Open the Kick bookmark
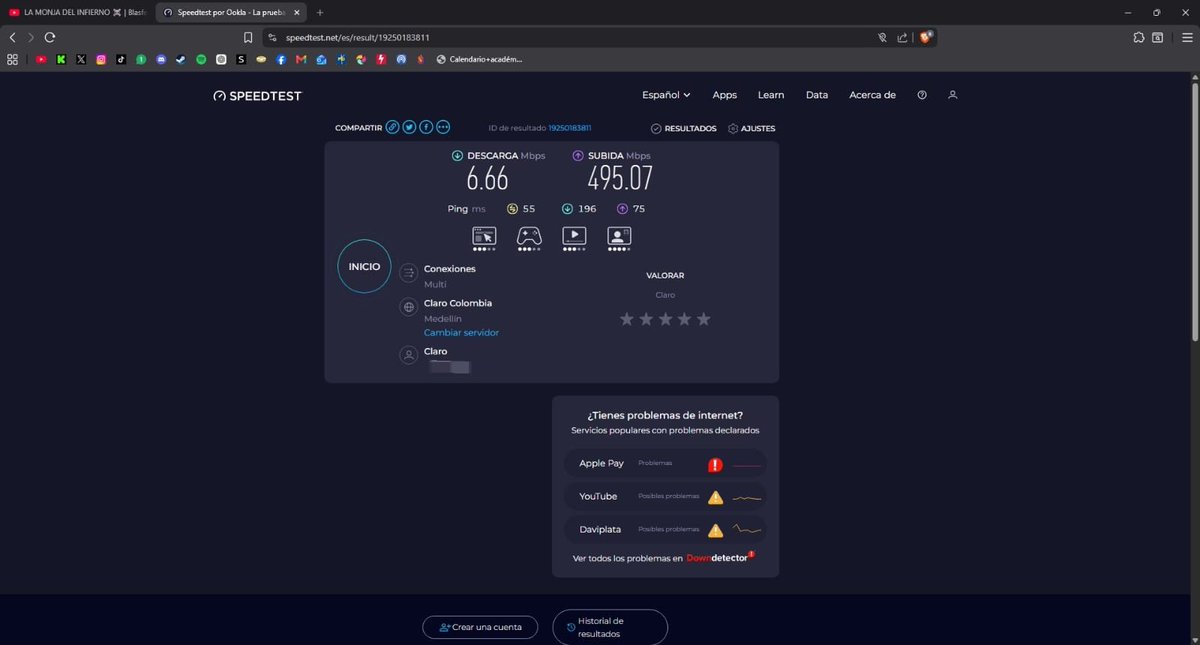 click(x=61, y=60)
